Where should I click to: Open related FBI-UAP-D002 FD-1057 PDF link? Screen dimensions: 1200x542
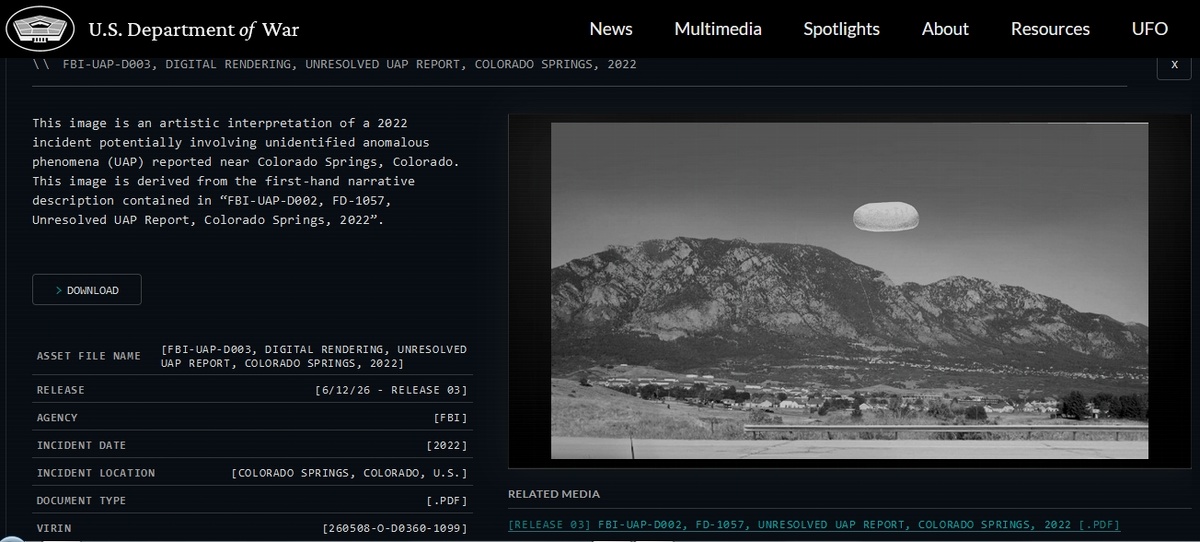[814, 525]
